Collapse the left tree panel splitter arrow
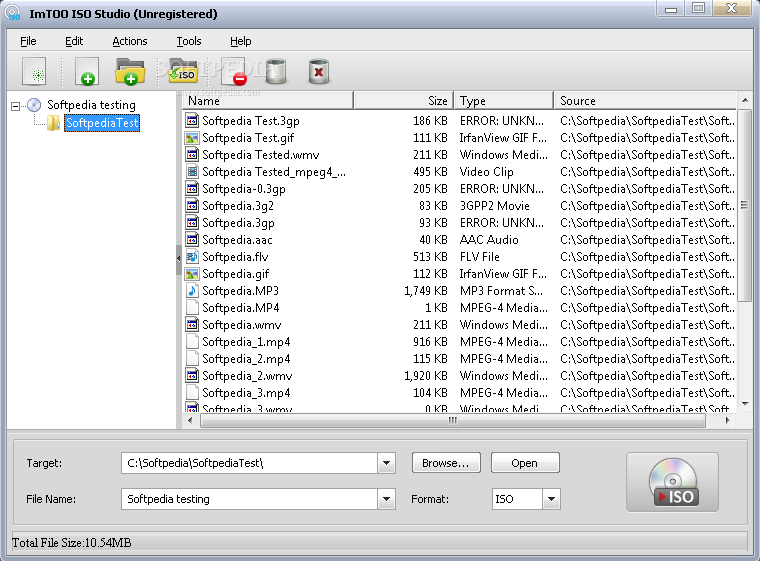The height and width of the screenshot is (561, 760). coord(178,259)
